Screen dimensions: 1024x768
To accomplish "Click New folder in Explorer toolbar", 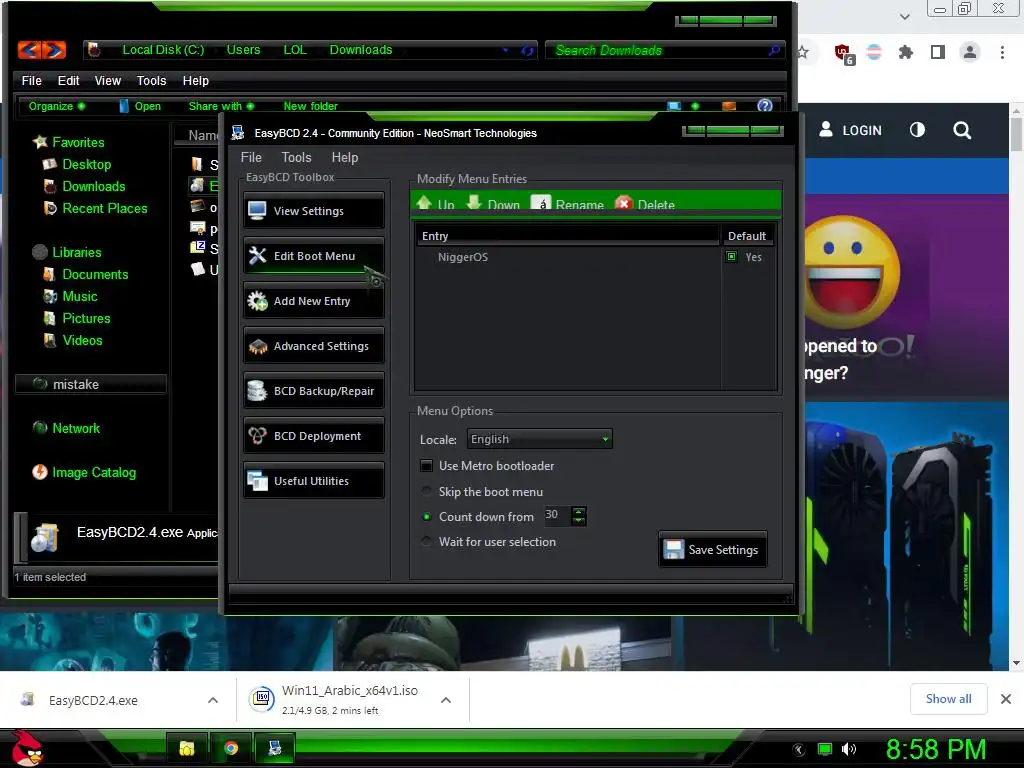I will pyautogui.click(x=310, y=106).
